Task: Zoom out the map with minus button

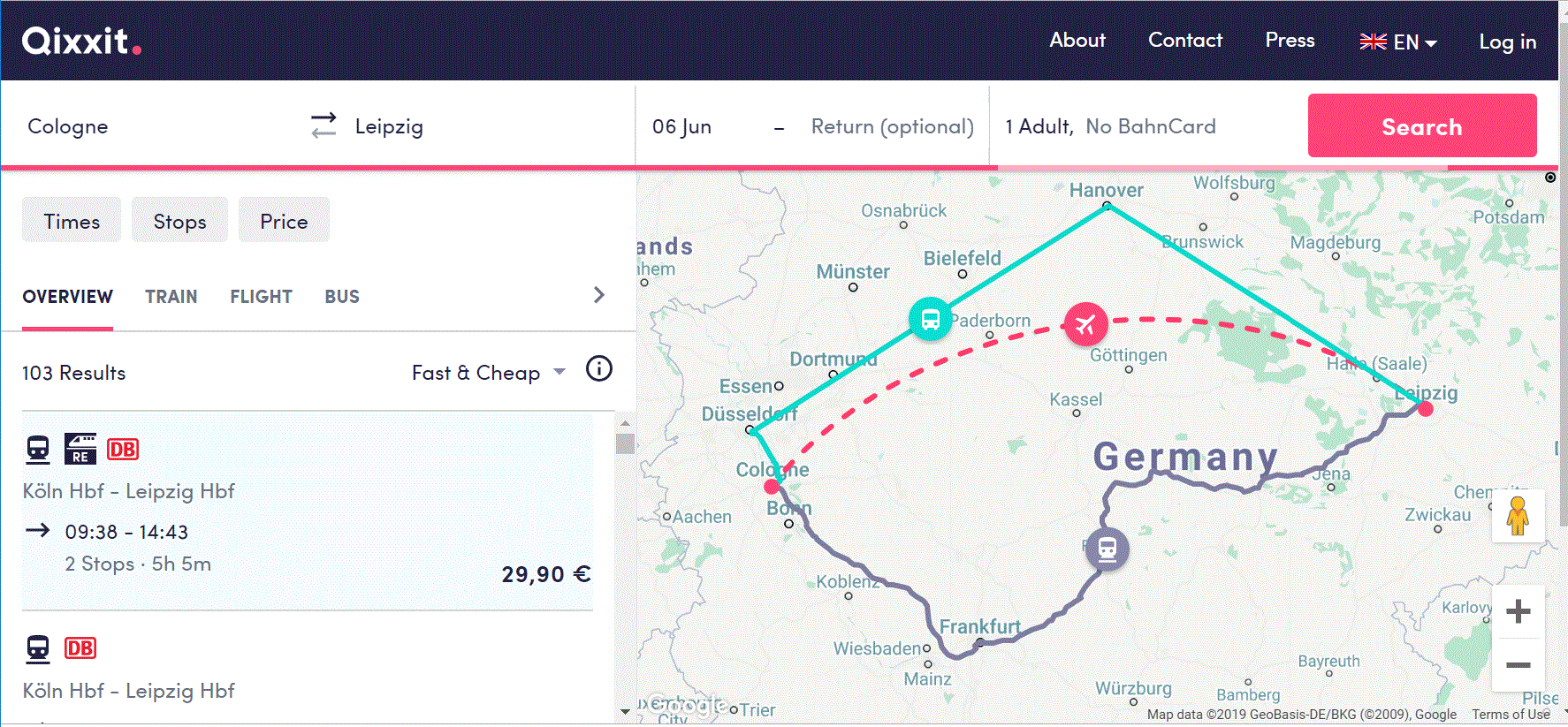Action: (x=1518, y=665)
